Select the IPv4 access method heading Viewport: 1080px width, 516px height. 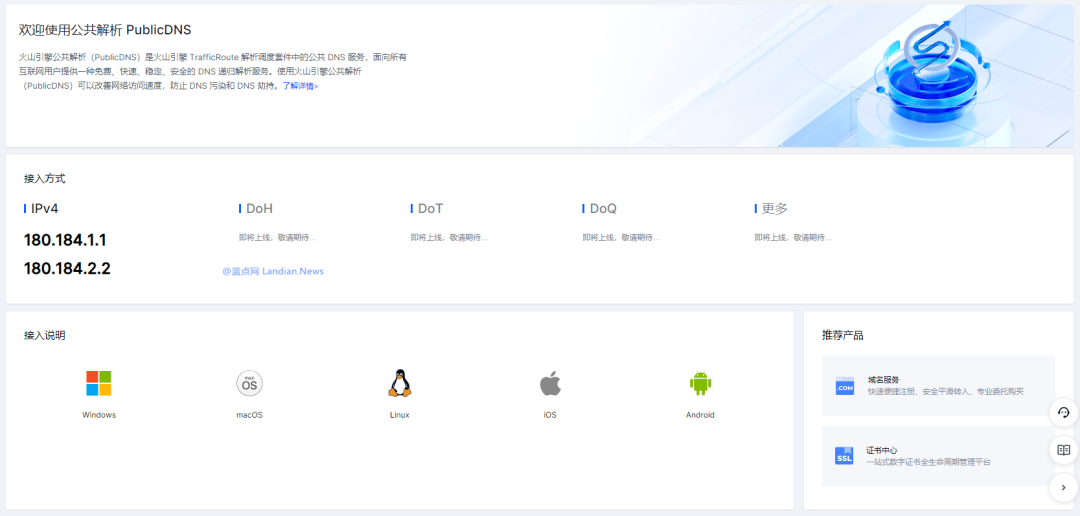click(45, 208)
